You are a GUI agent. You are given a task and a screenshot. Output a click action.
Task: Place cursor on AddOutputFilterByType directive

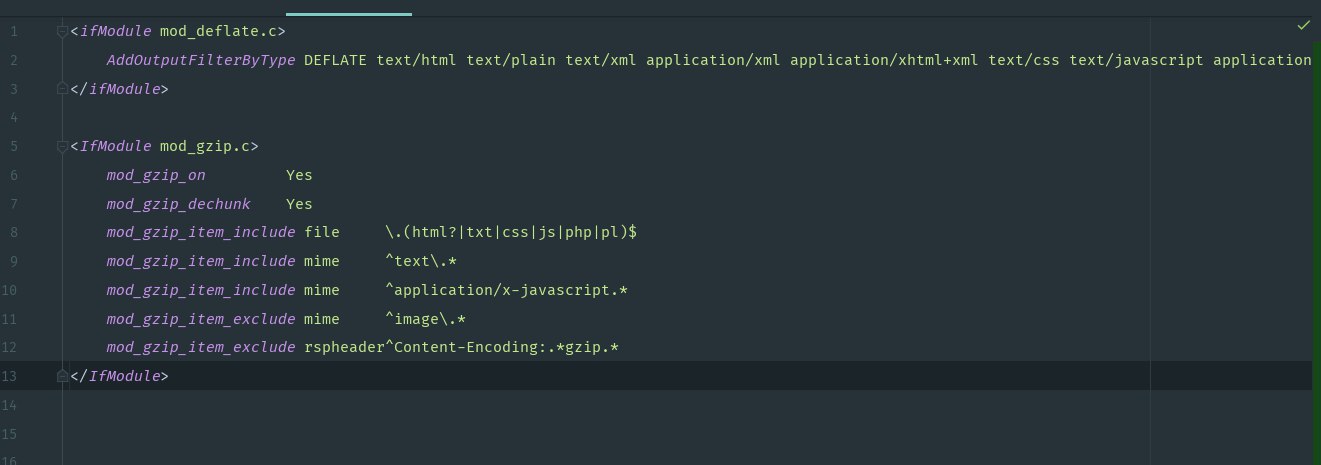click(x=200, y=60)
